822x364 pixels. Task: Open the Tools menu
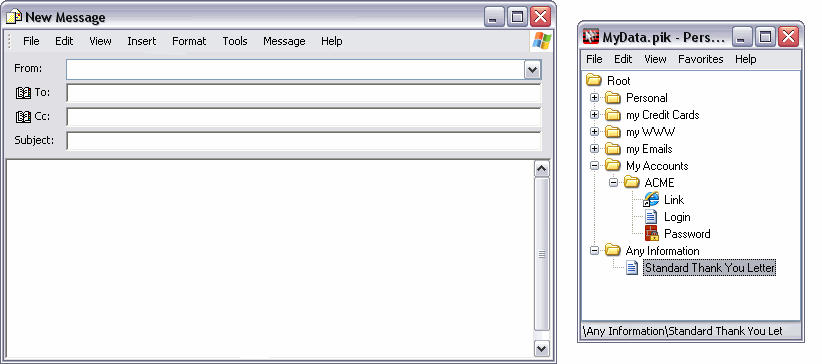coord(234,41)
